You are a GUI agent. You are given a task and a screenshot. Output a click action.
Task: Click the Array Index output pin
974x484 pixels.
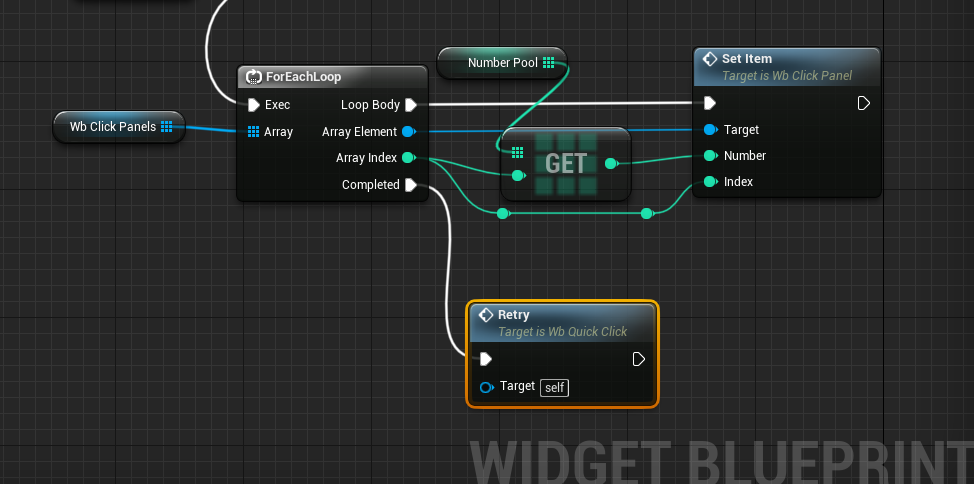(x=409, y=158)
